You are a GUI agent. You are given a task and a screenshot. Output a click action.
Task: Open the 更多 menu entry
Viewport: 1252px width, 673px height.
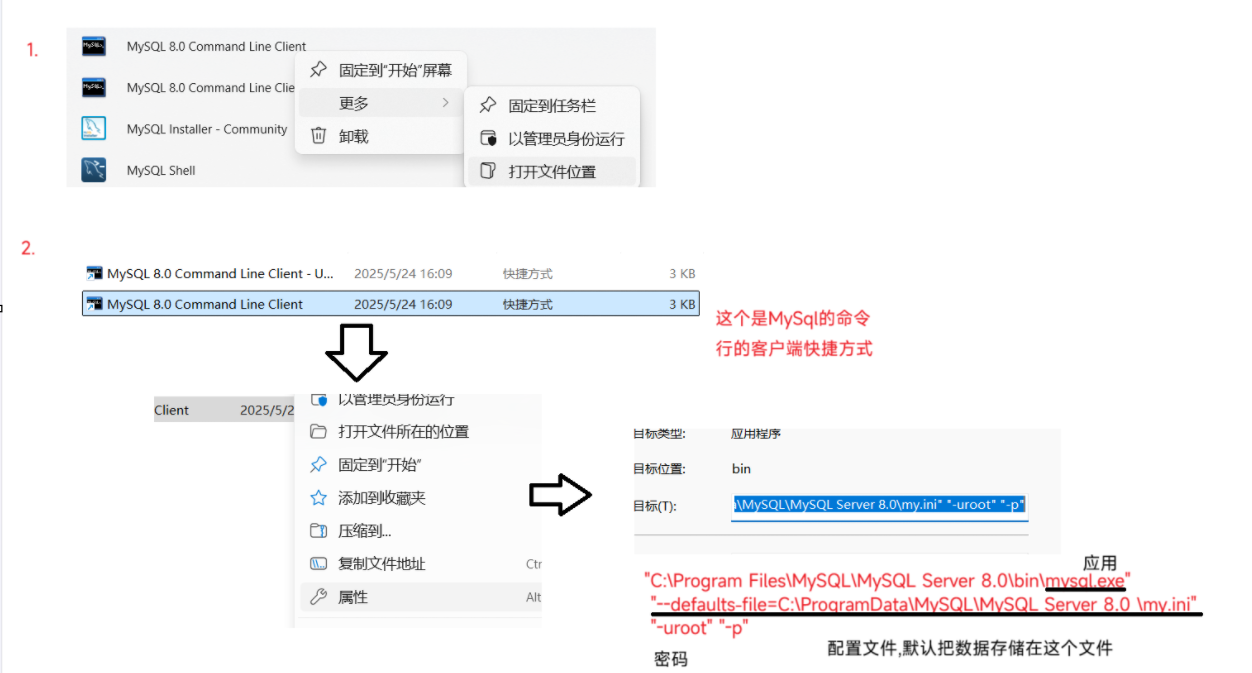click(x=380, y=103)
